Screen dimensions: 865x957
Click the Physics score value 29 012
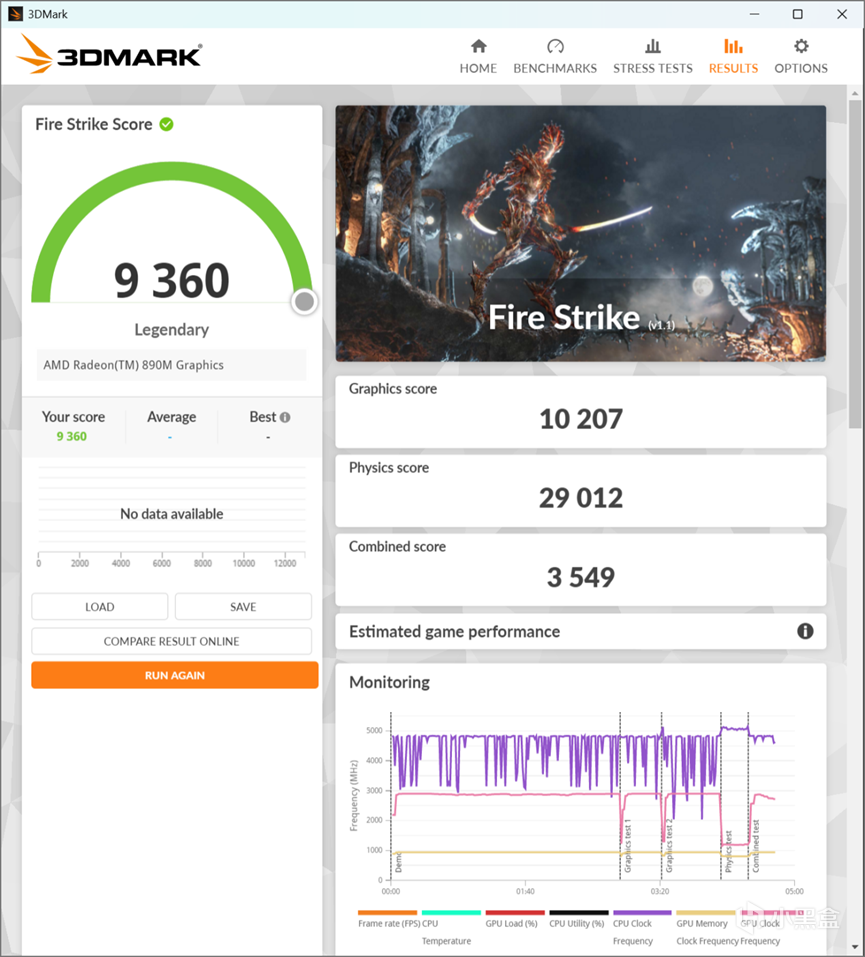tap(581, 498)
